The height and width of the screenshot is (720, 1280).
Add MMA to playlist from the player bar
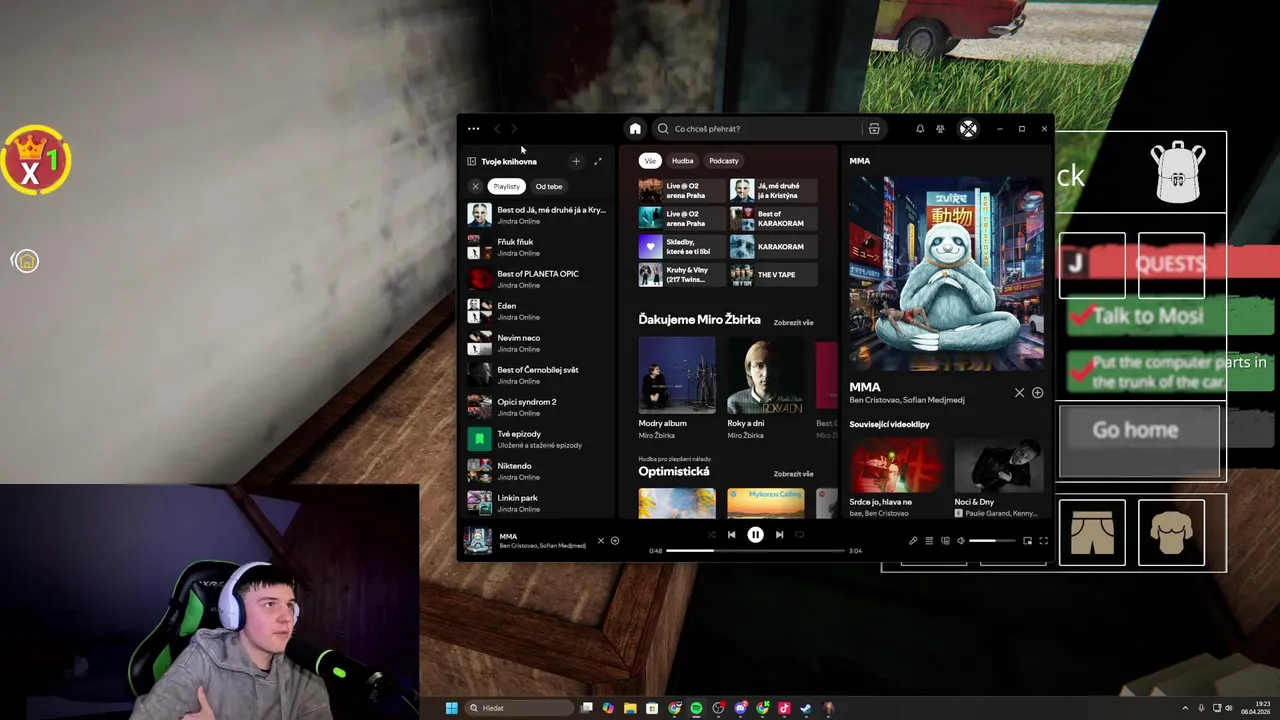pos(615,541)
